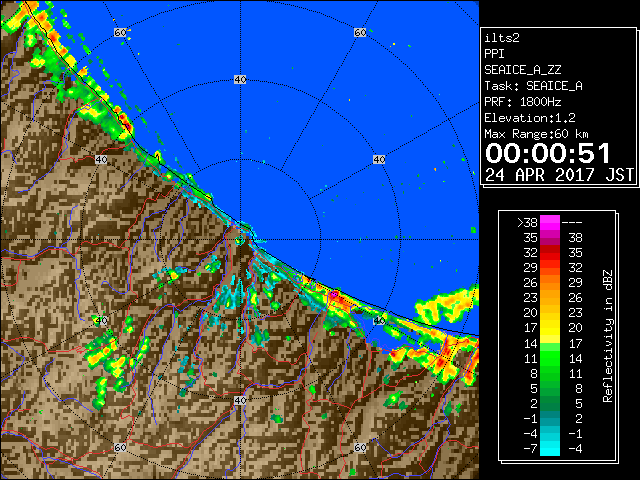Image resolution: width=640 pixels, height=480 pixels.
Task: Click the 00:00:51 timestamp
Action: tap(547, 153)
